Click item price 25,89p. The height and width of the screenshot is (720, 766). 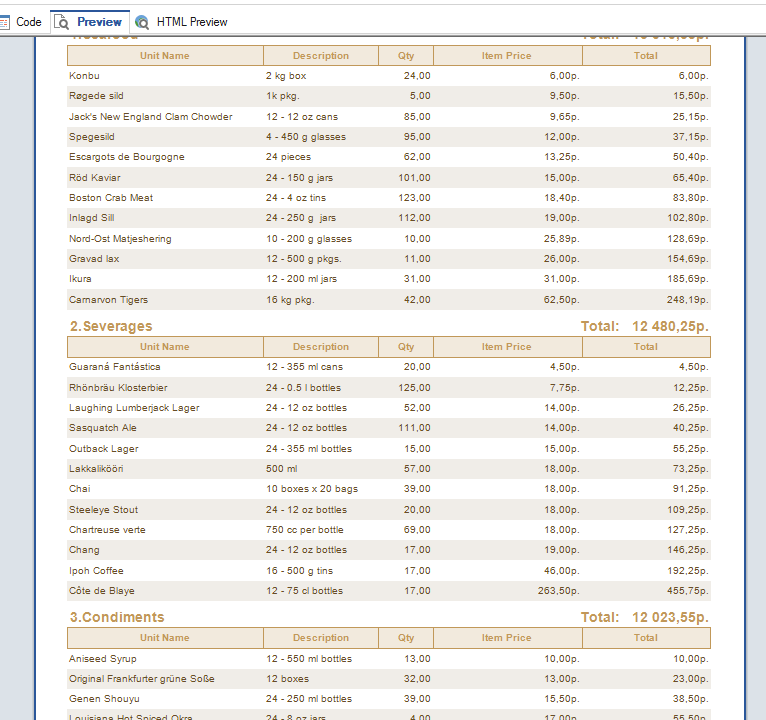click(x=561, y=239)
